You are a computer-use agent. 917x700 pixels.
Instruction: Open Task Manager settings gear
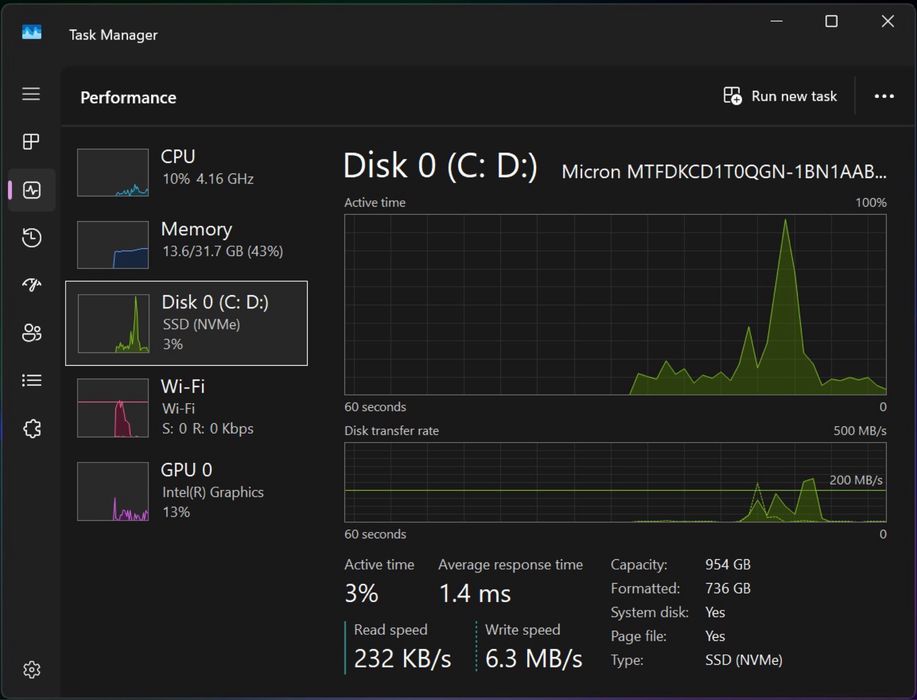point(32,670)
